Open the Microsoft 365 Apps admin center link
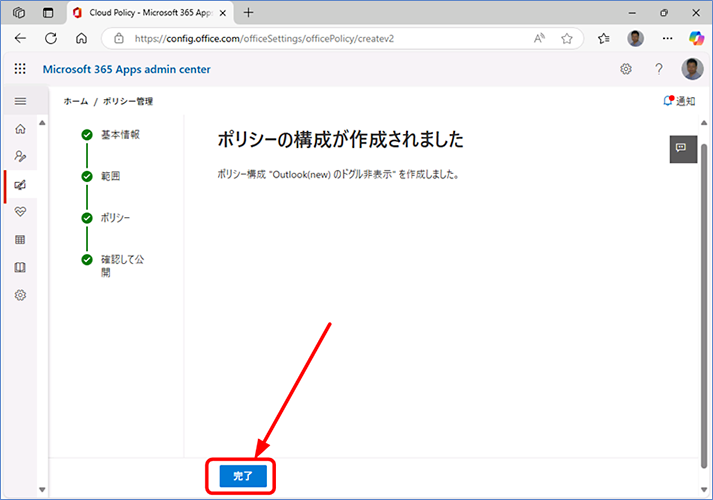Viewport: 713px width, 500px height. pyautogui.click(x=126, y=70)
